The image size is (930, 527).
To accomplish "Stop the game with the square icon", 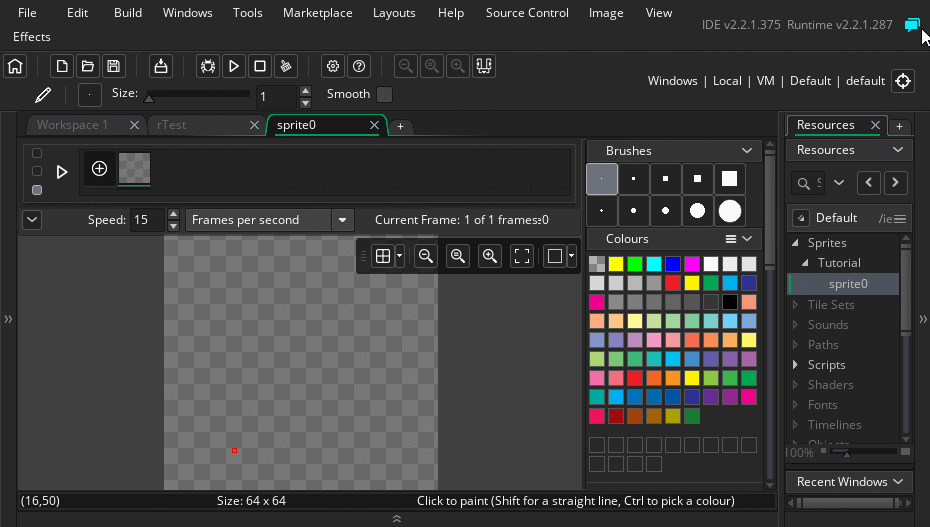I will coord(260,66).
